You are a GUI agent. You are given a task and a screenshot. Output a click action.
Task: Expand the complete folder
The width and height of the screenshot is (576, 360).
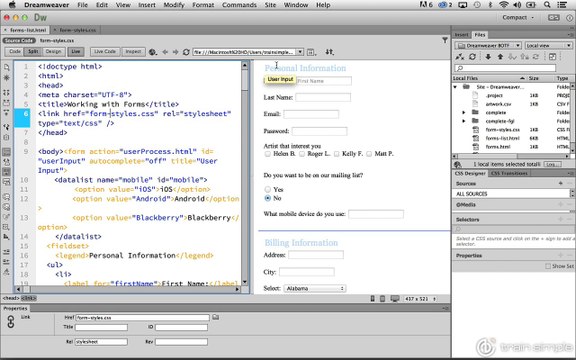(464, 112)
